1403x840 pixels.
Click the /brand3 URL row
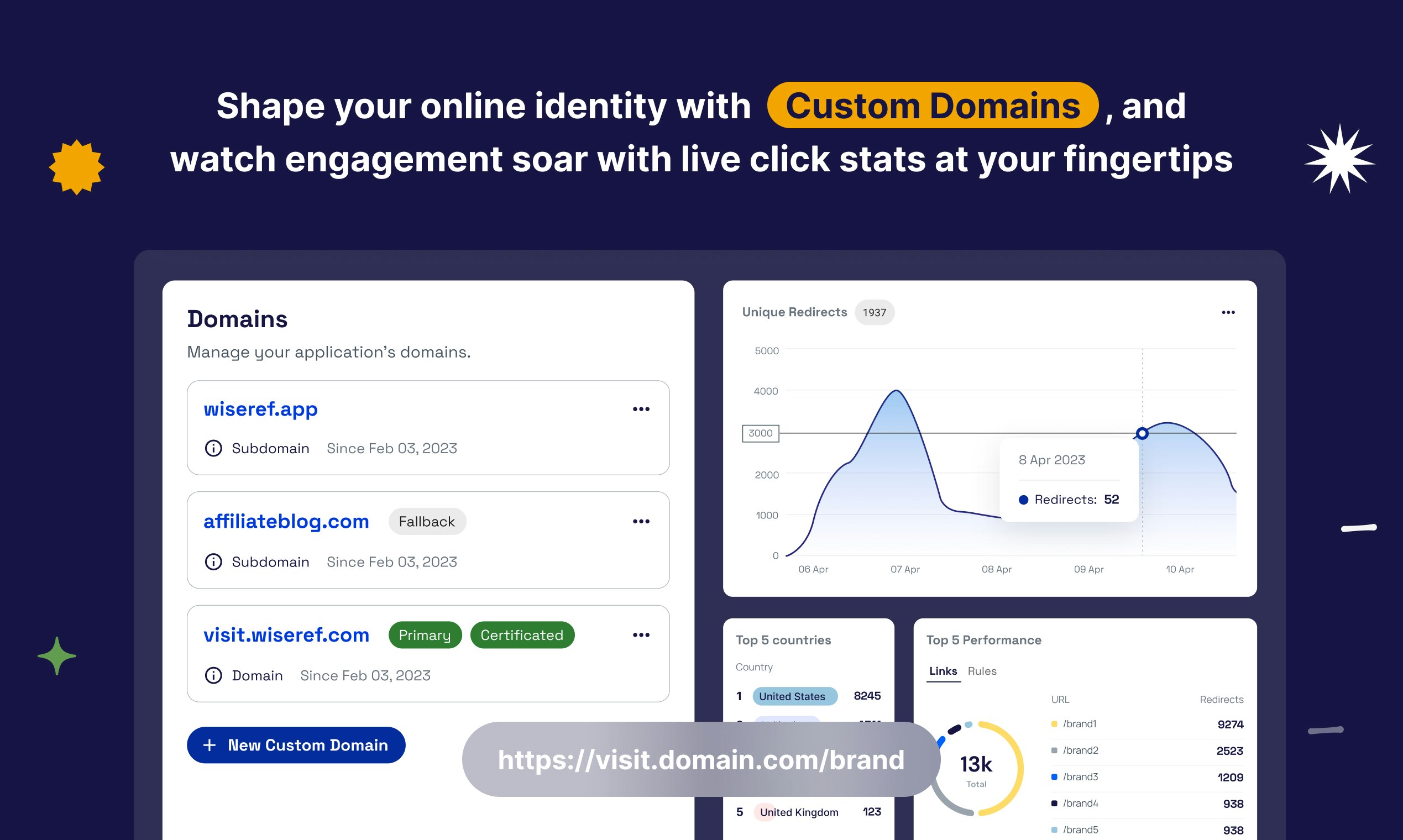(1147, 776)
